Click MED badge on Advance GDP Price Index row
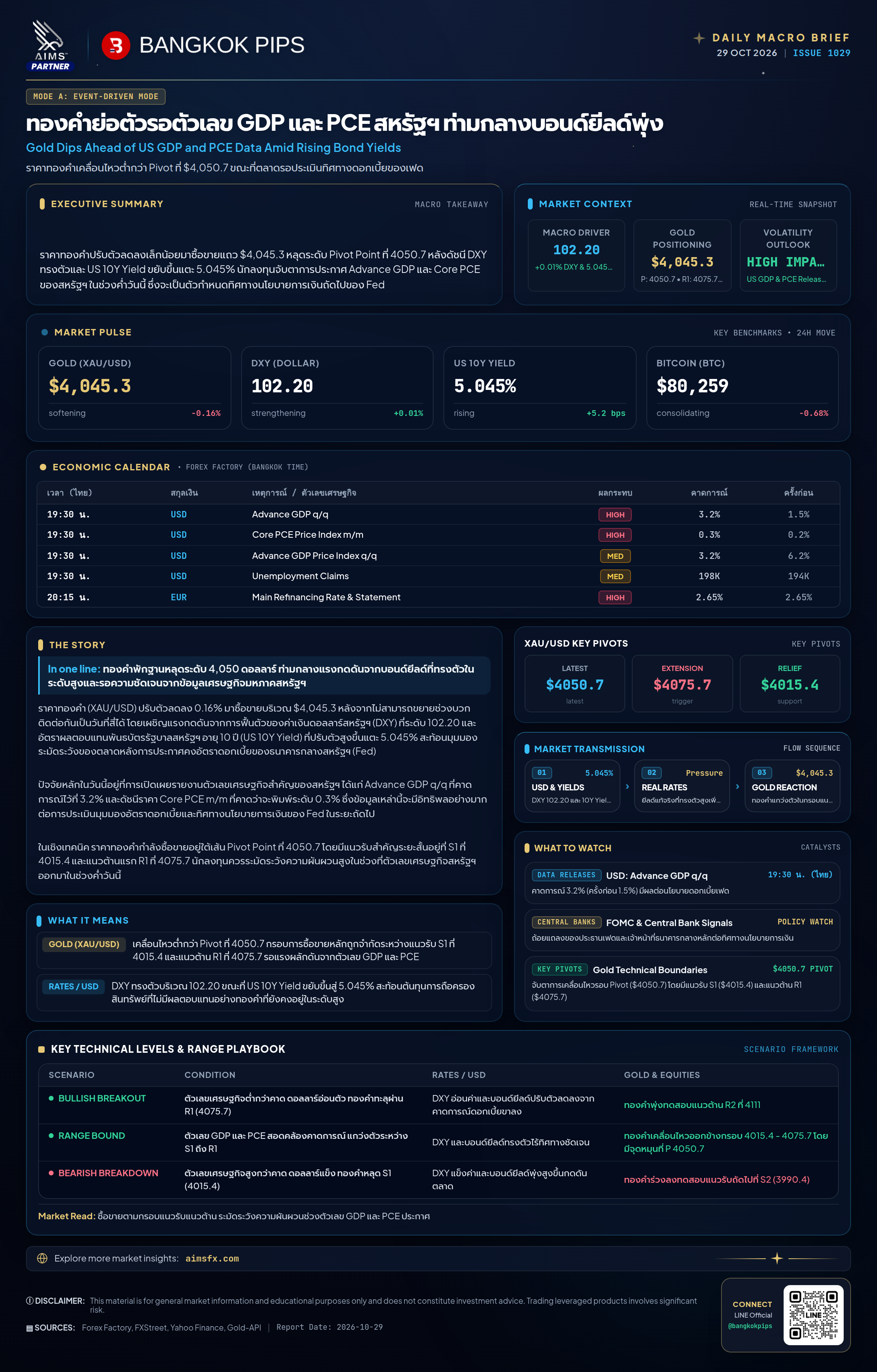The image size is (877, 1372). (x=615, y=556)
